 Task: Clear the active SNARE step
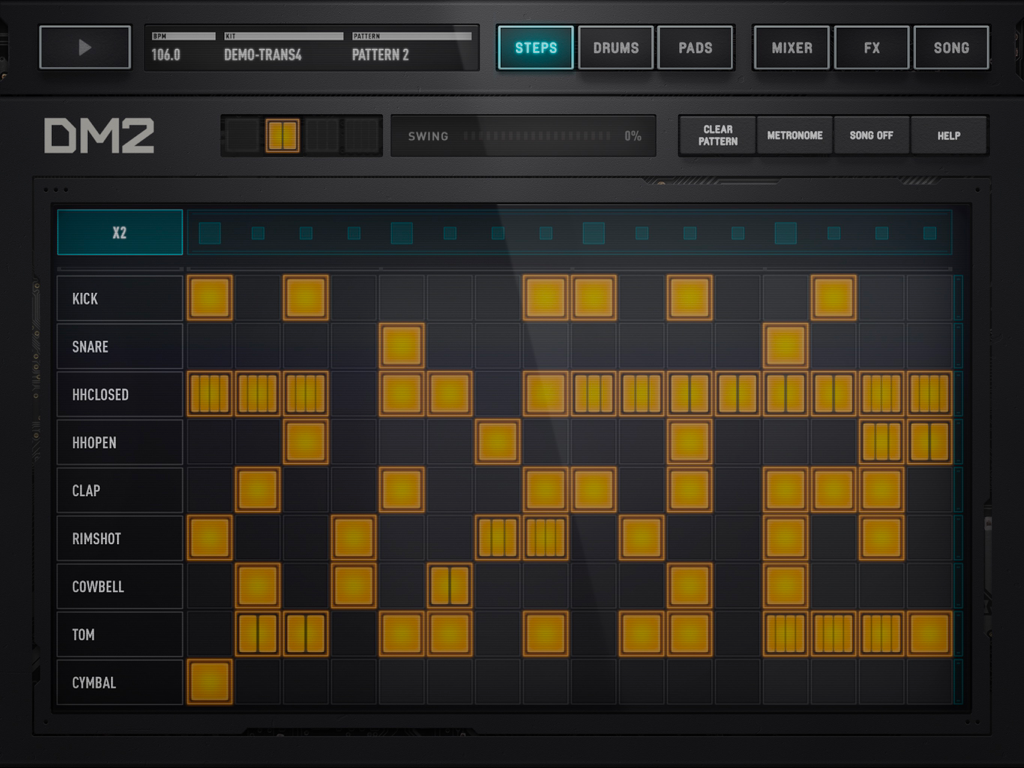pyautogui.click(x=401, y=346)
